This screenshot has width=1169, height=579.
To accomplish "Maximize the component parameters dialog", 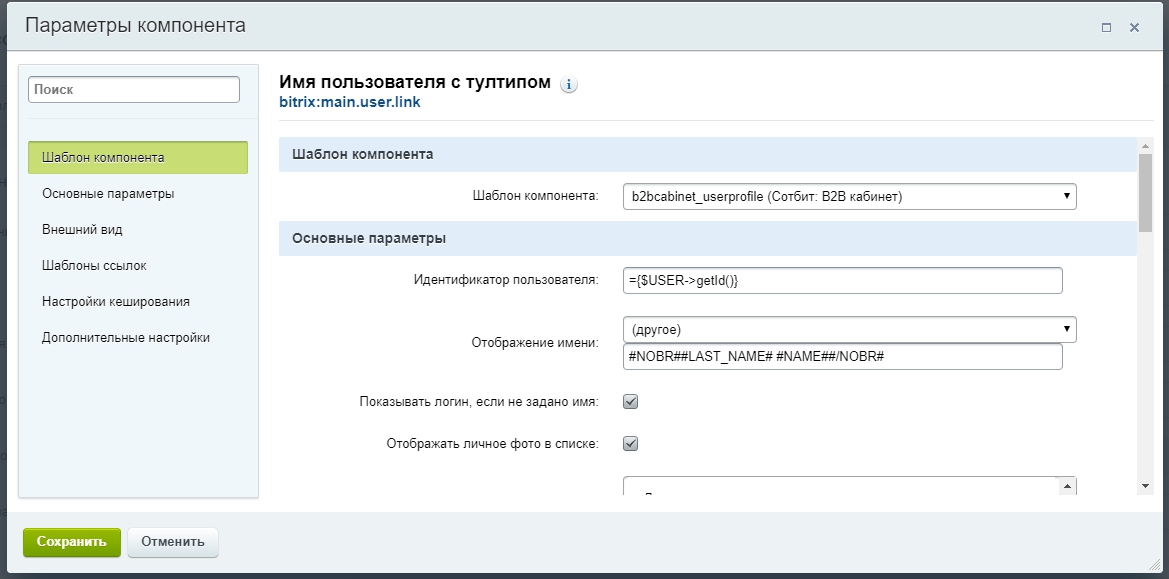I will coord(1106,28).
